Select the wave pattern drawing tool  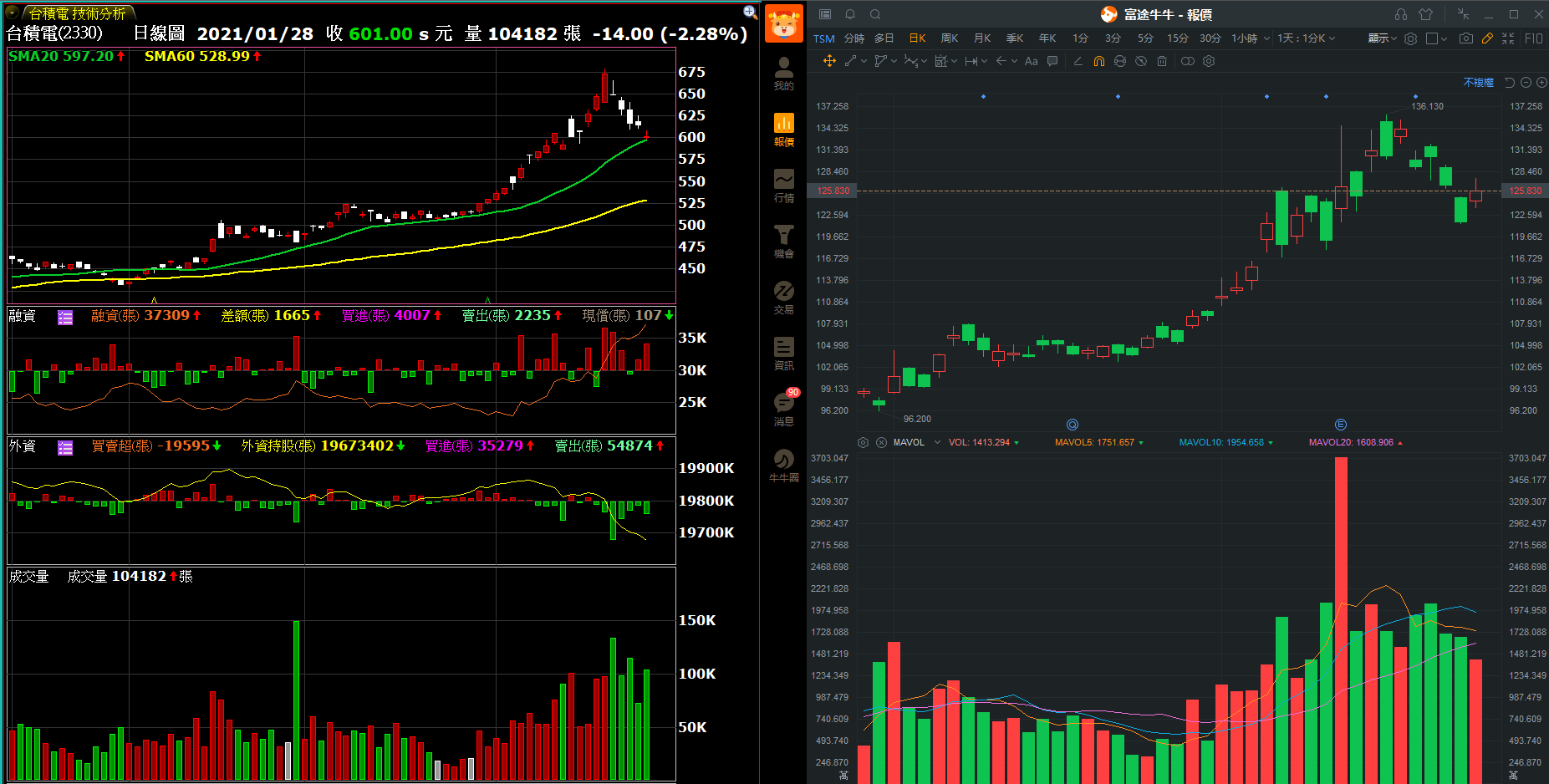(910, 61)
